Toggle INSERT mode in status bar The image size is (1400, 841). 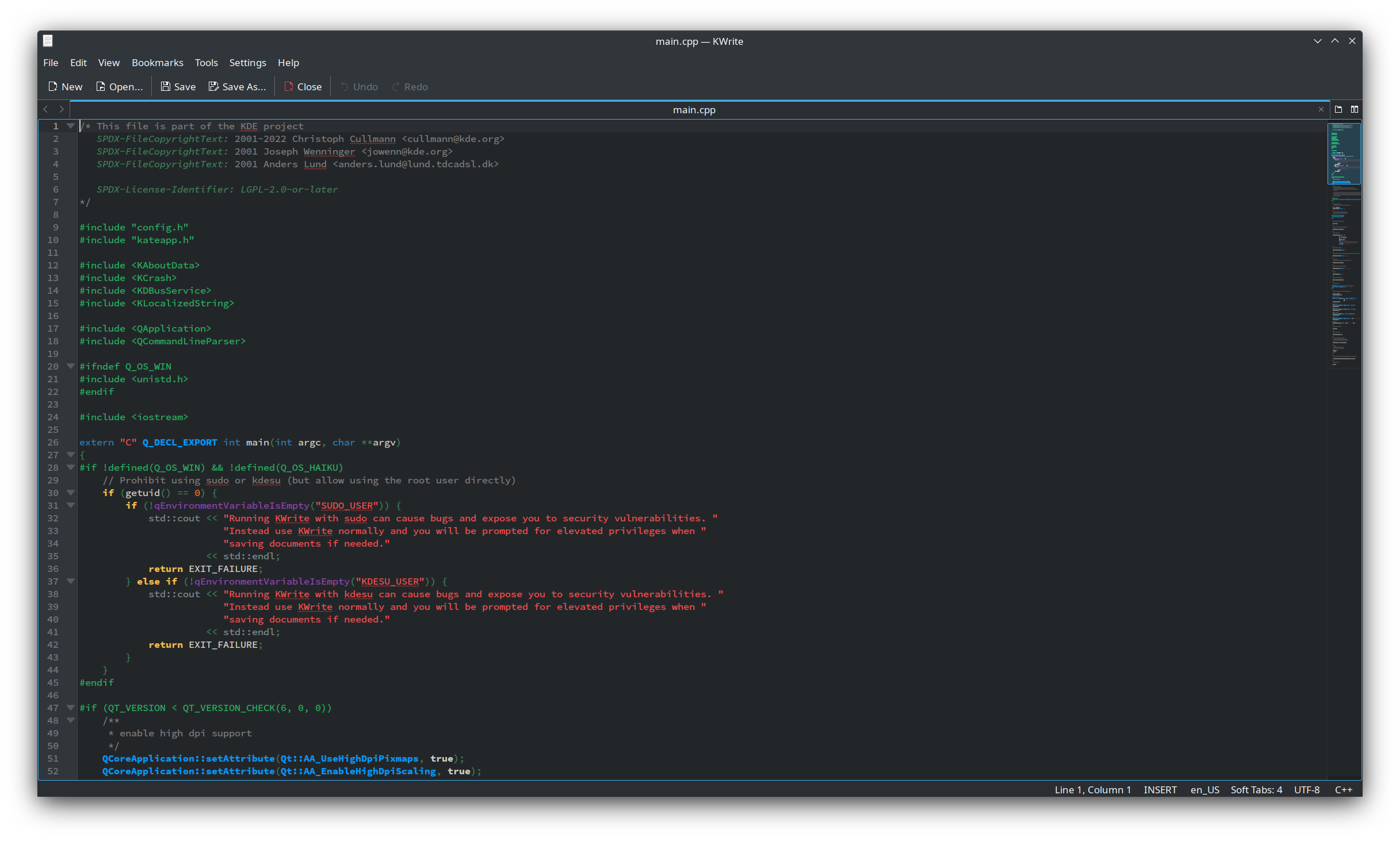1160,790
